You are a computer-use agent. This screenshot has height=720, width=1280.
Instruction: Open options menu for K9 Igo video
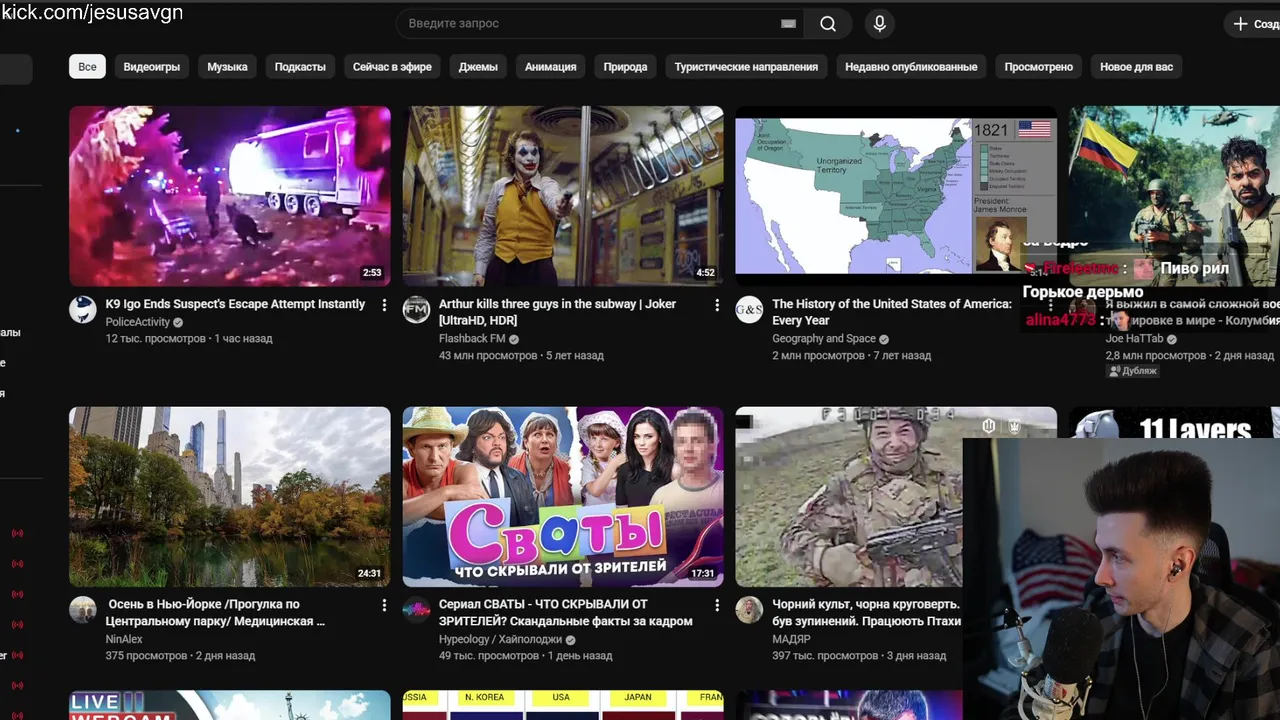click(x=384, y=305)
